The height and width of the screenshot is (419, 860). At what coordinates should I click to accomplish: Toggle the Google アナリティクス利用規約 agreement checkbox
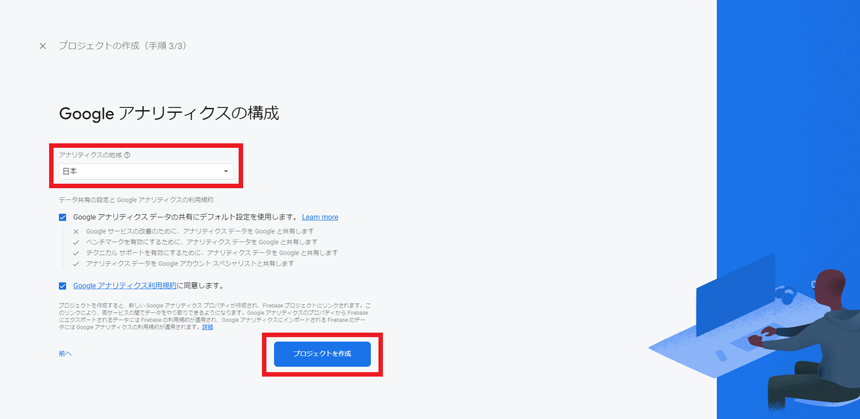pyautogui.click(x=63, y=286)
